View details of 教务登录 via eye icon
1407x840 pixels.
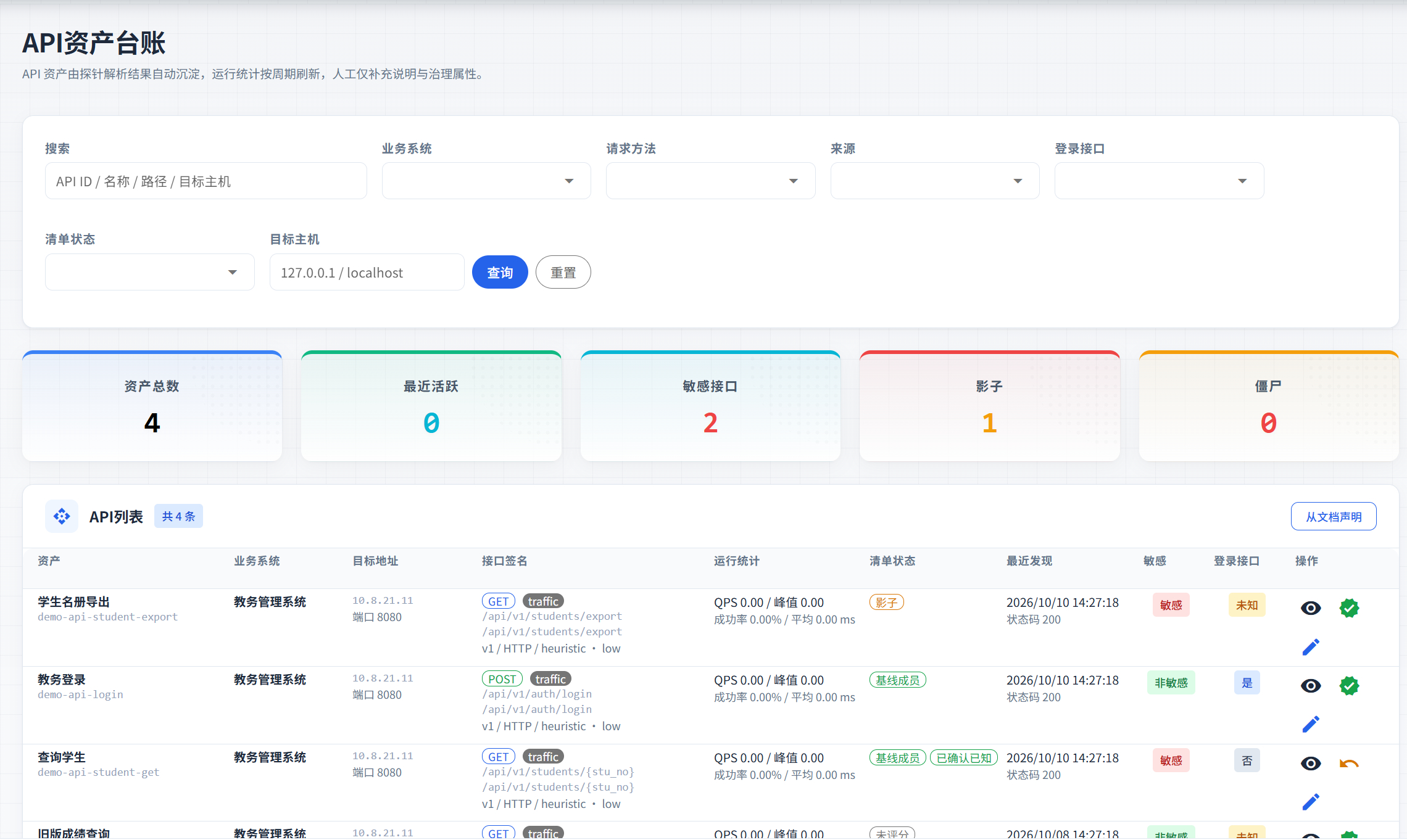(1311, 686)
